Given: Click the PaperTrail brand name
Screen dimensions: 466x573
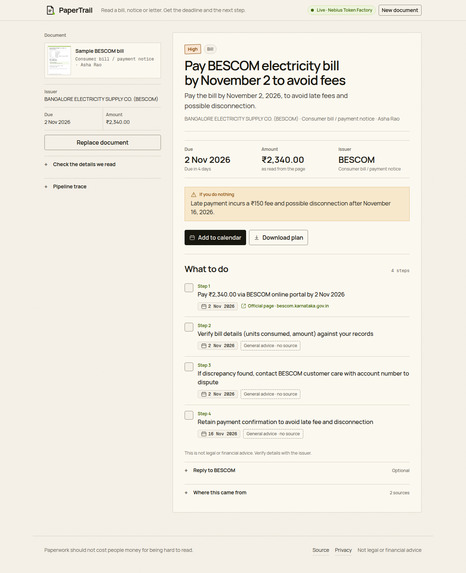Looking at the screenshot, I should (75, 10).
